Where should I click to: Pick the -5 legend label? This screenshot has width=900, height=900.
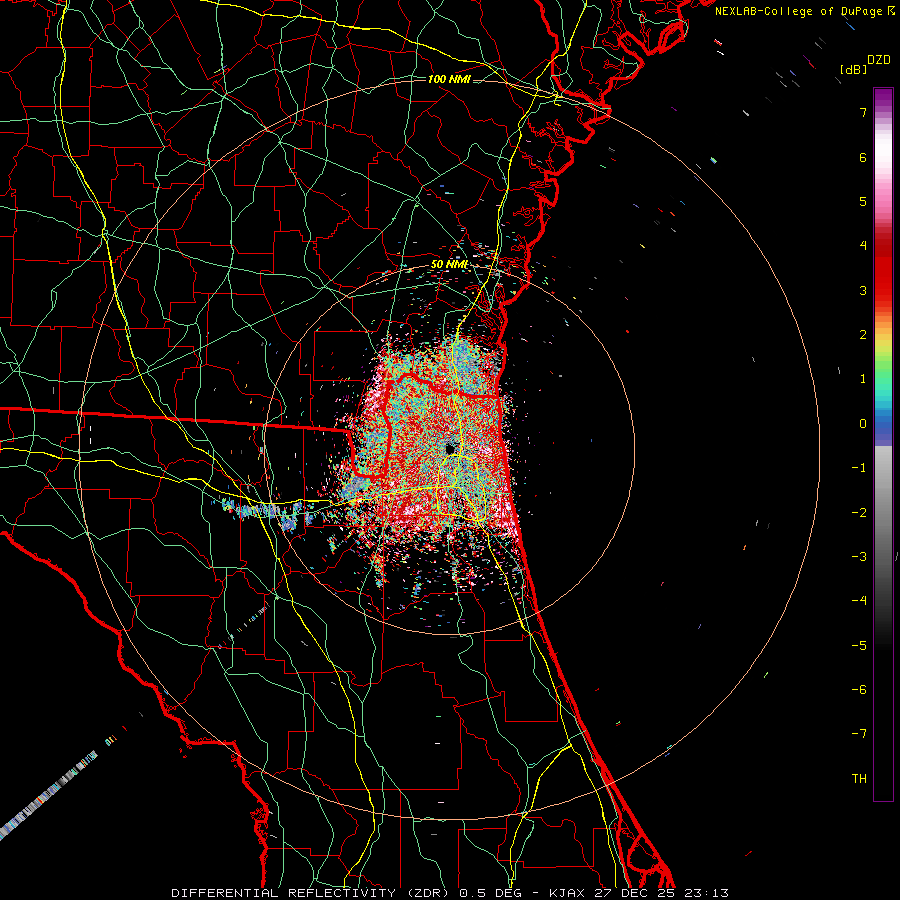859,646
